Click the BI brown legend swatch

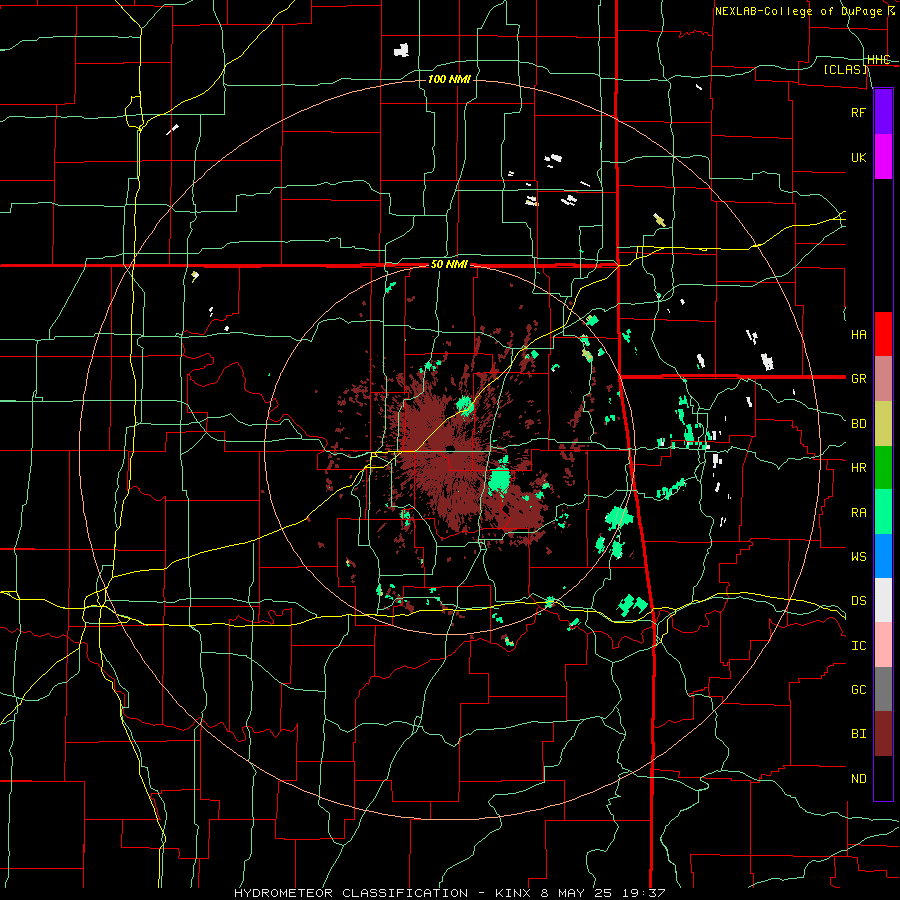[883, 734]
